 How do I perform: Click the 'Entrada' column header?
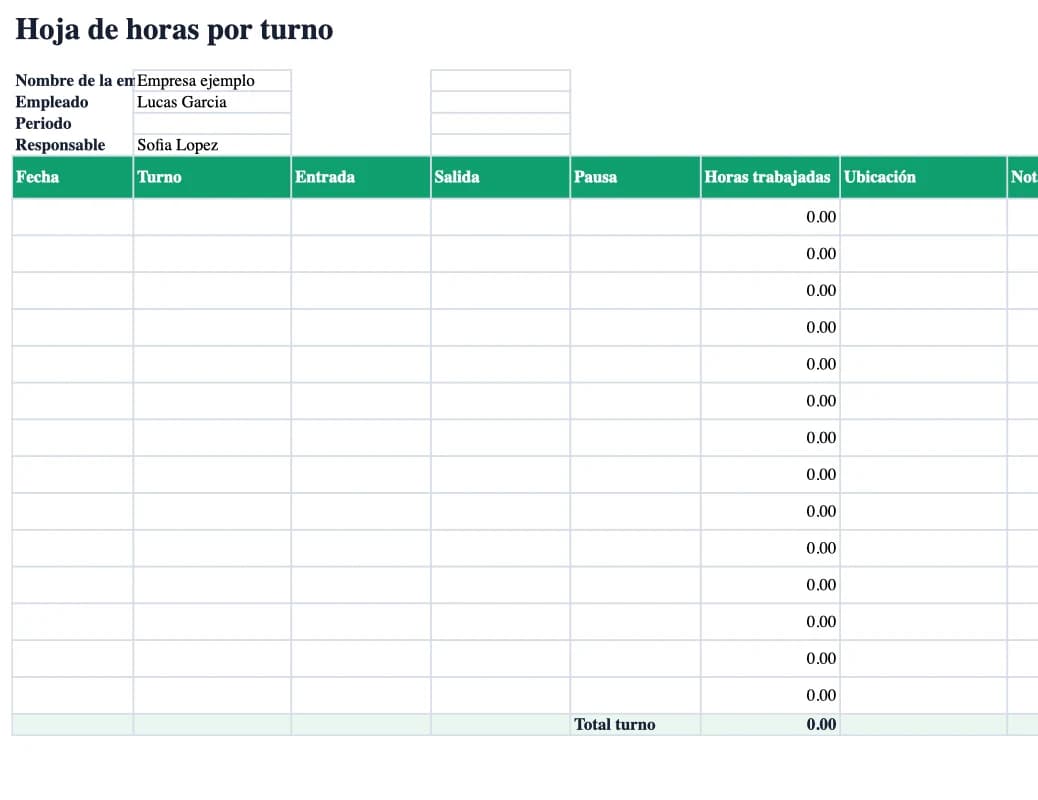(x=361, y=177)
